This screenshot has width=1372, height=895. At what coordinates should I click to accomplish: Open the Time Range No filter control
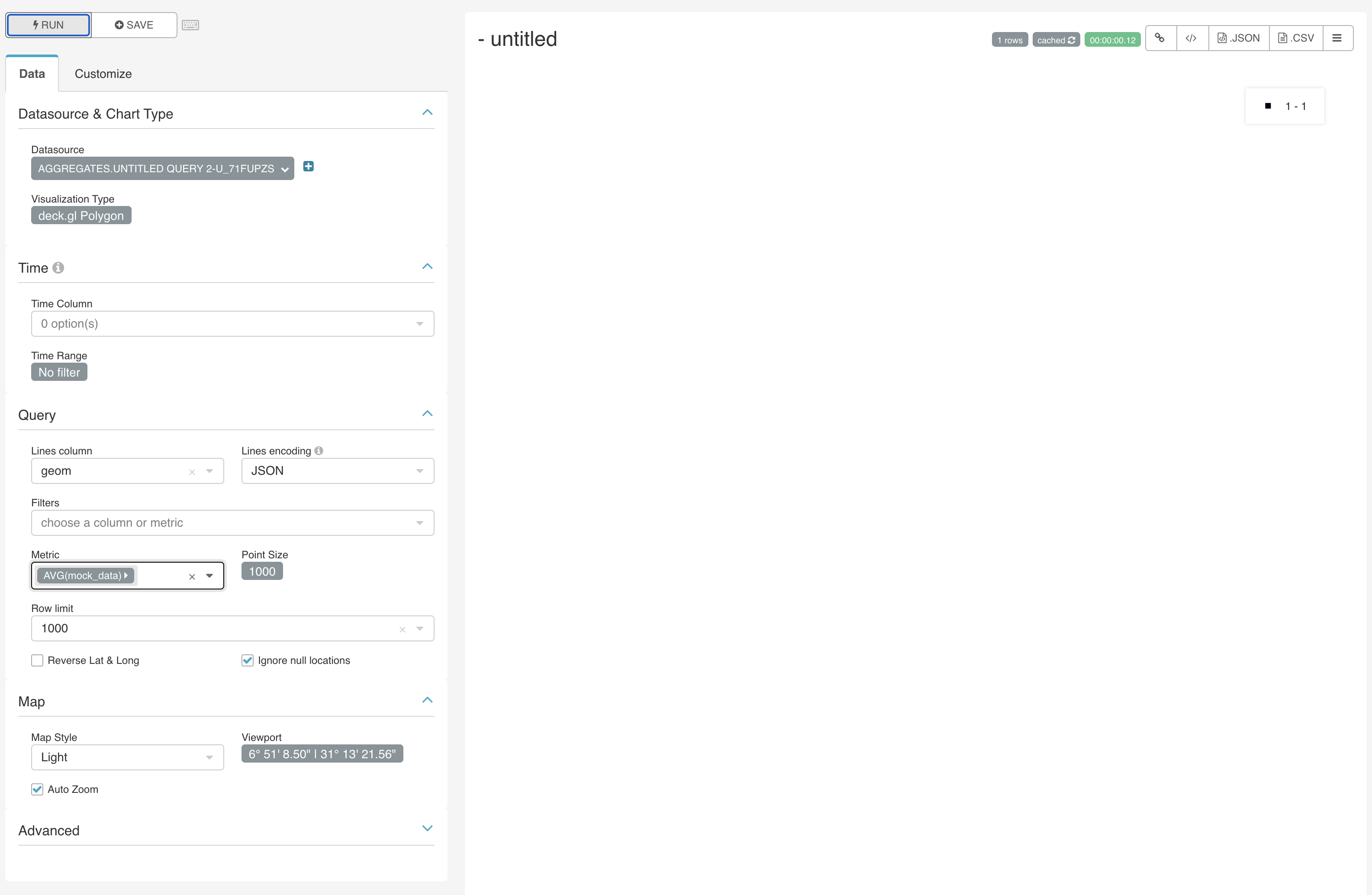[58, 372]
